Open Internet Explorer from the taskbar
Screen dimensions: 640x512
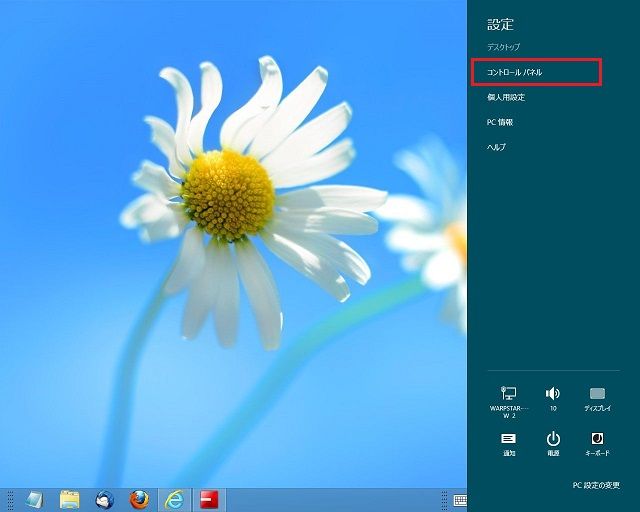[x=174, y=500]
